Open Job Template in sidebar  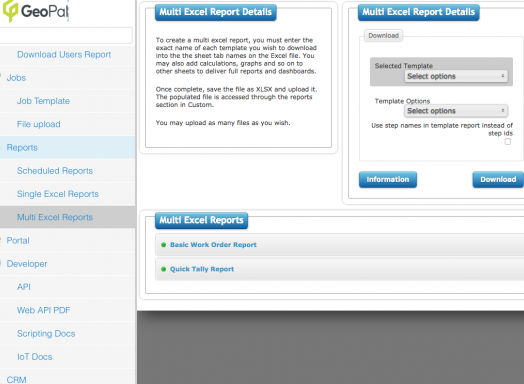click(x=43, y=101)
